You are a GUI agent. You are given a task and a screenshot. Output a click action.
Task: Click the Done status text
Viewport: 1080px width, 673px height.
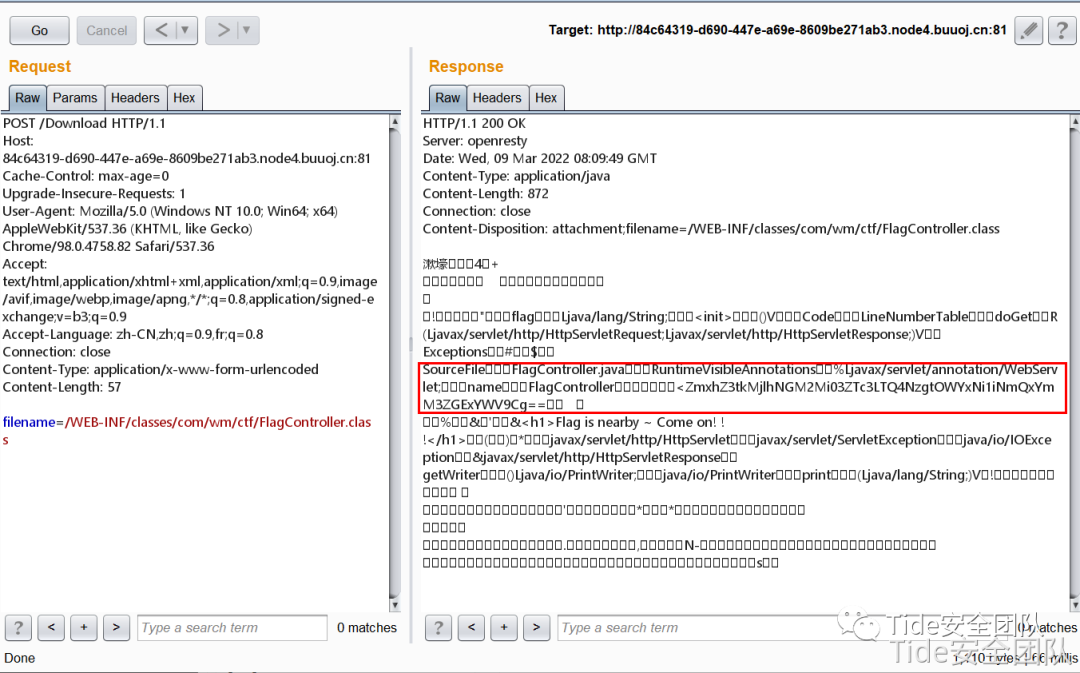point(20,658)
